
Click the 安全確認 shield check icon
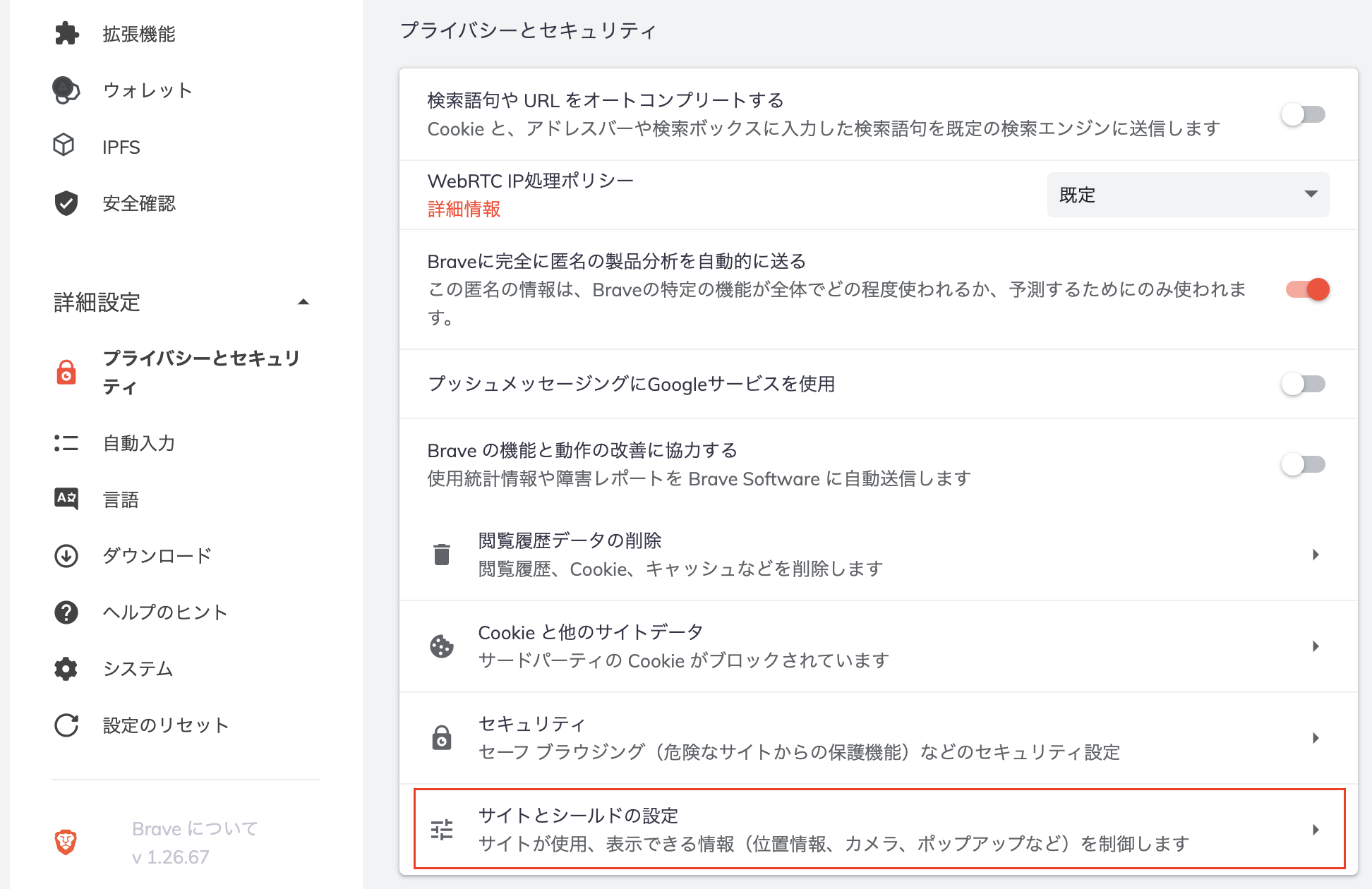pyautogui.click(x=66, y=203)
